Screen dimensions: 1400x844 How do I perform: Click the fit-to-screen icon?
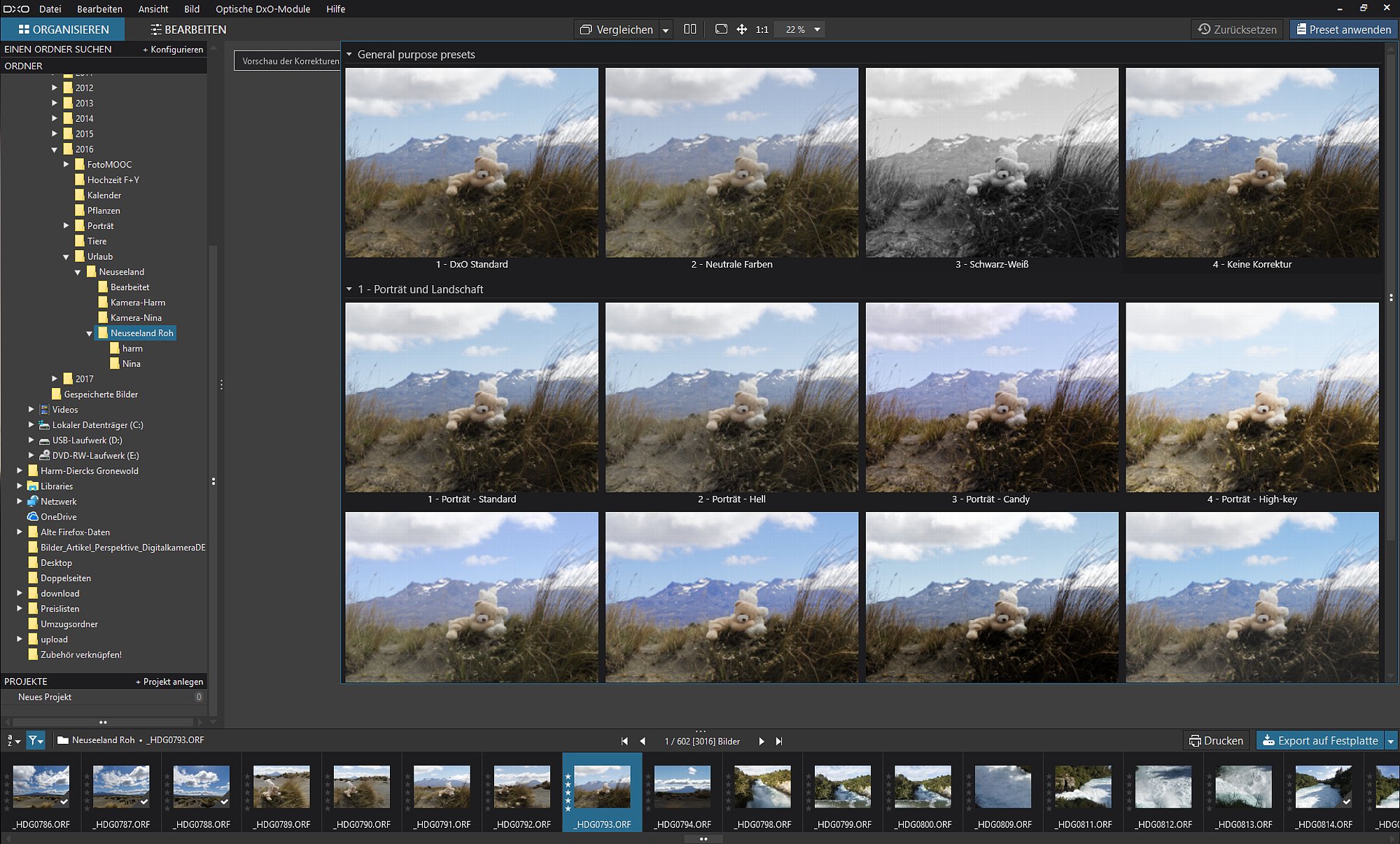721,29
